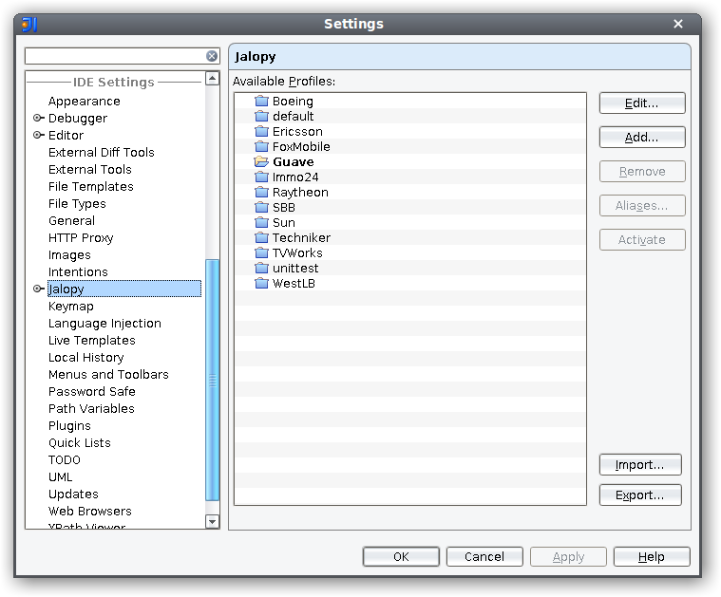The width and height of the screenshot is (721, 597).
Task: Open Web Browsers settings
Action: (90, 511)
